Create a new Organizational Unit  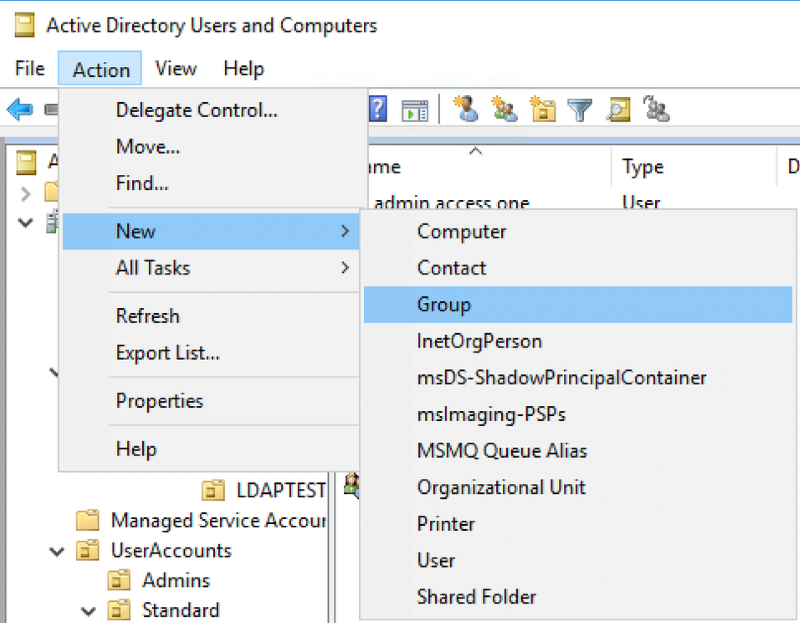[x=578, y=487]
